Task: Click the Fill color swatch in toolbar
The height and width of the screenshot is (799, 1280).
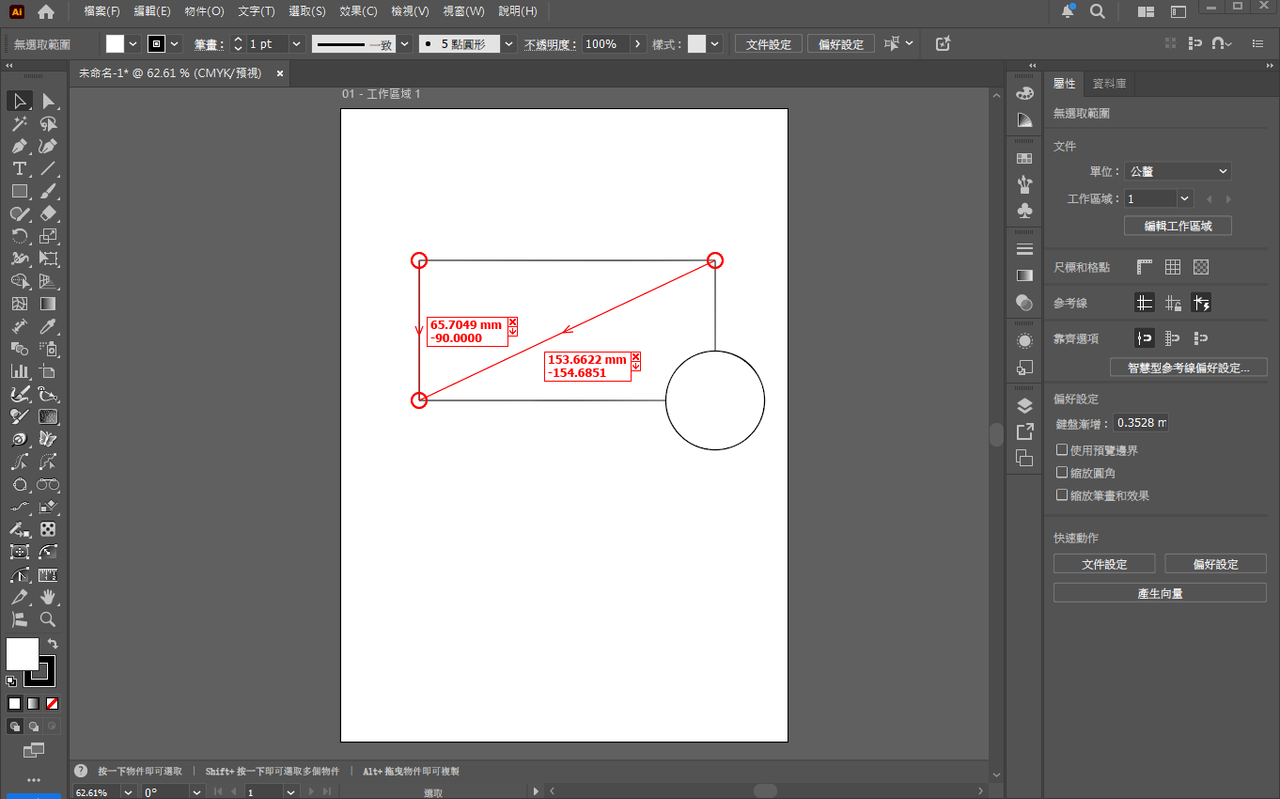Action: pyautogui.click(x=22, y=654)
